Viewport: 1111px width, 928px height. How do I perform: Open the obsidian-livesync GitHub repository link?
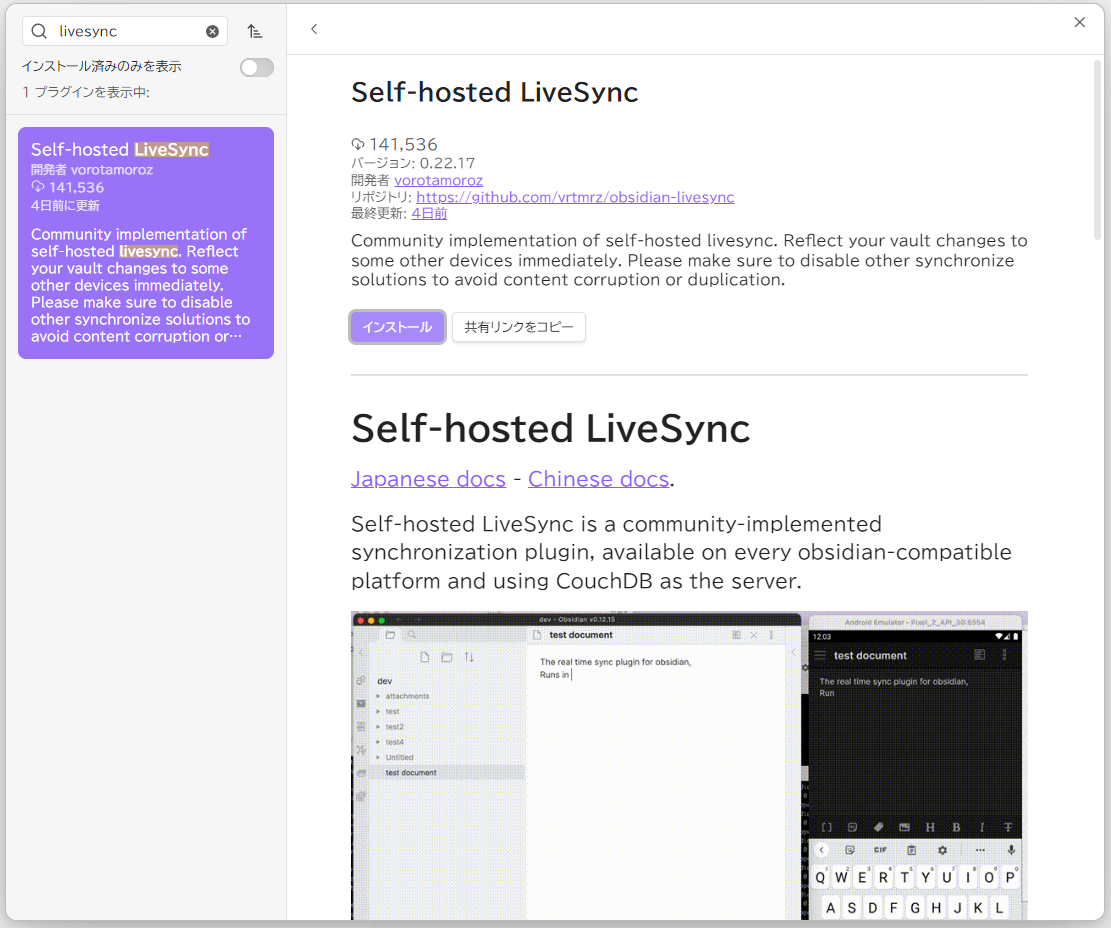(575, 197)
